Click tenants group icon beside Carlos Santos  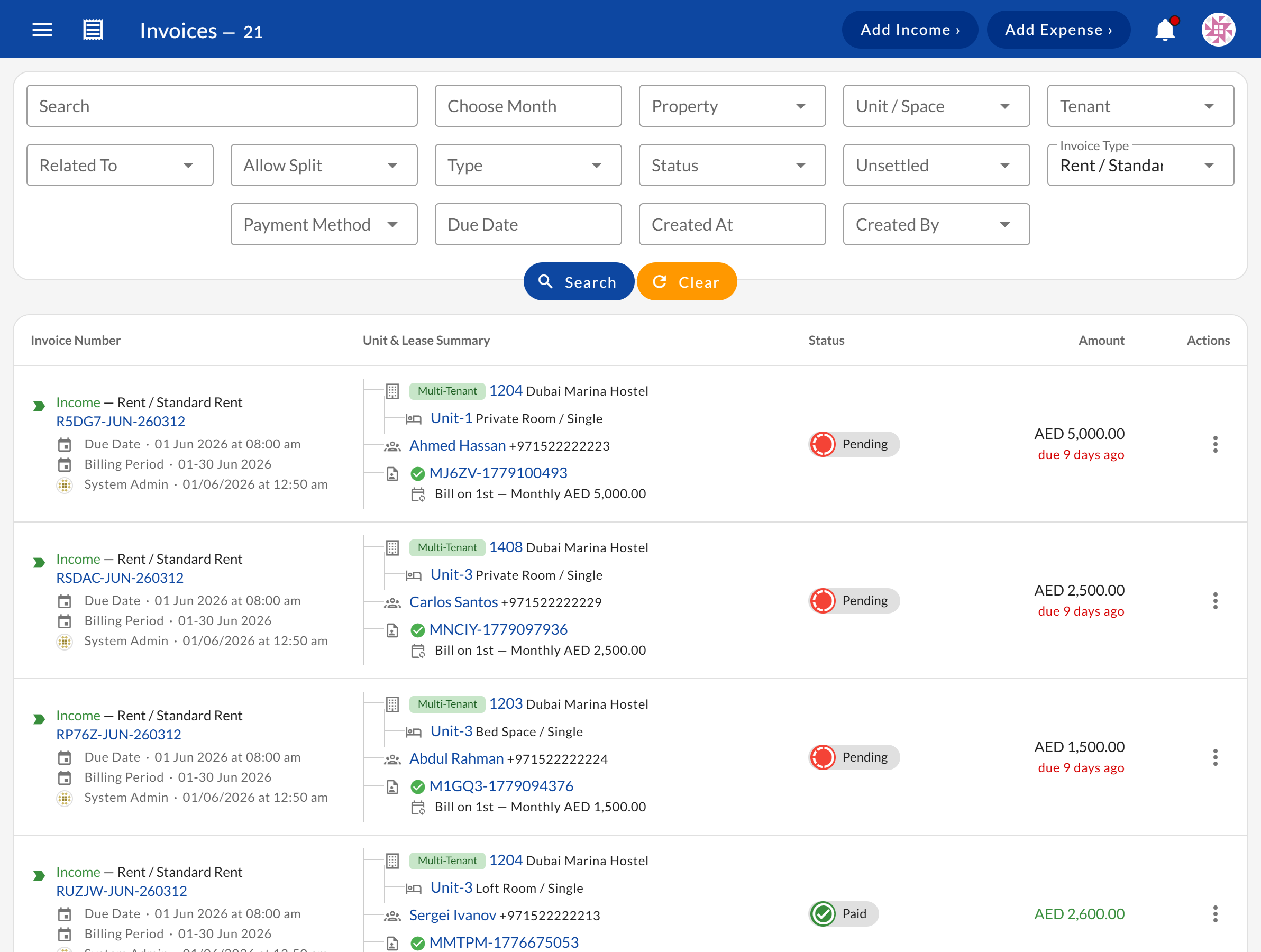point(392,603)
